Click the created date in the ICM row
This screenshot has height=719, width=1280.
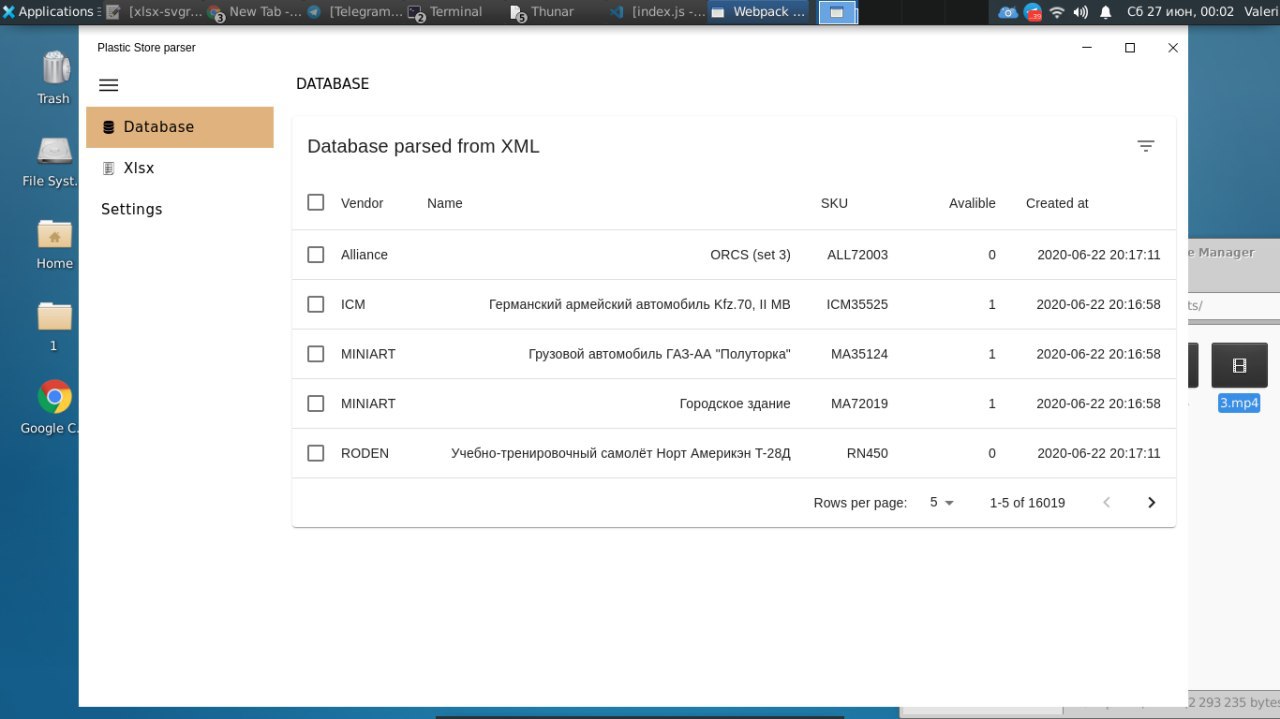tap(1098, 304)
